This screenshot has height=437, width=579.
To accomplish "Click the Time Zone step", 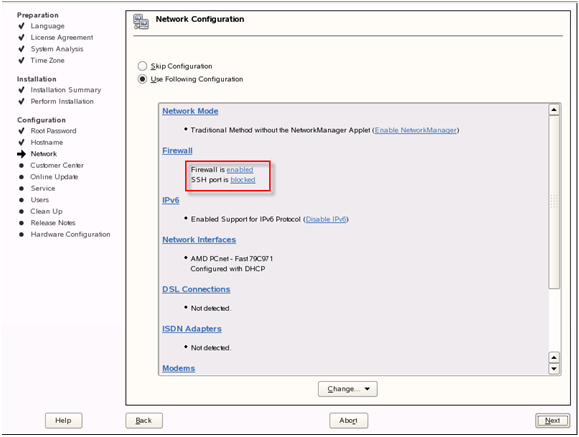I will tap(47, 60).
